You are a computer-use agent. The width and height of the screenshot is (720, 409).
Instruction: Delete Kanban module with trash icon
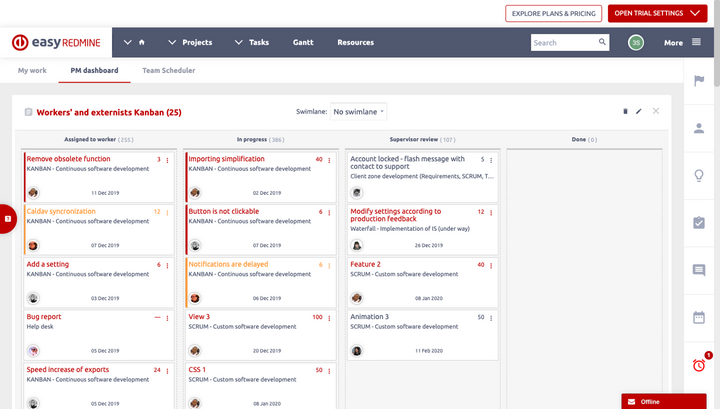(625, 111)
